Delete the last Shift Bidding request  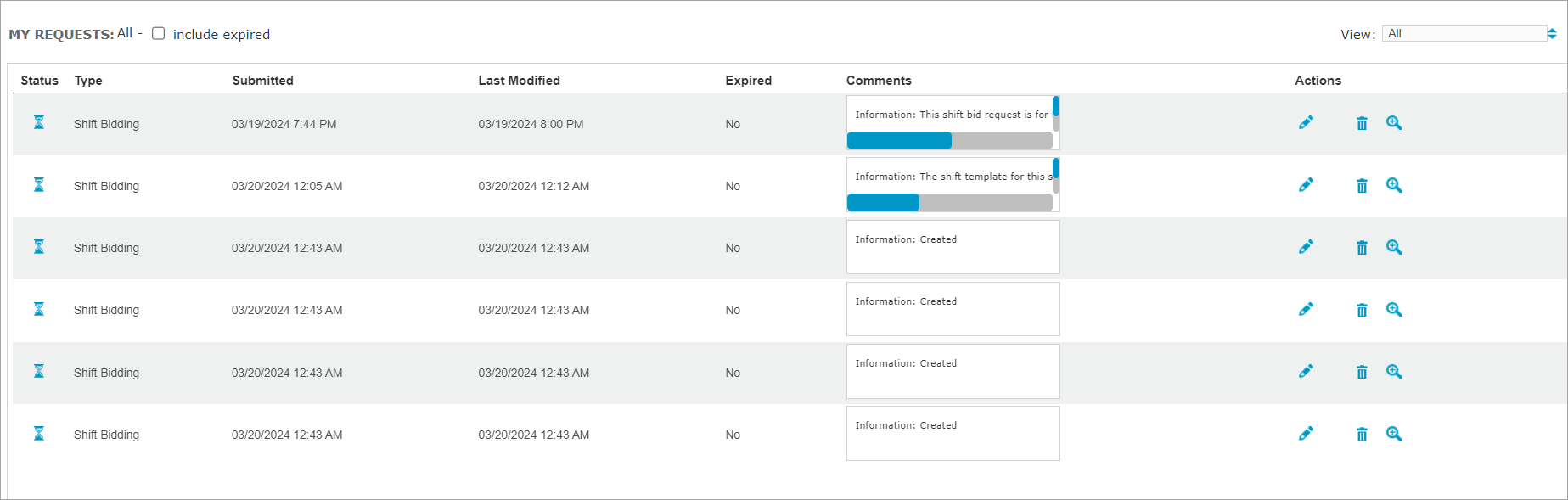tap(1362, 435)
